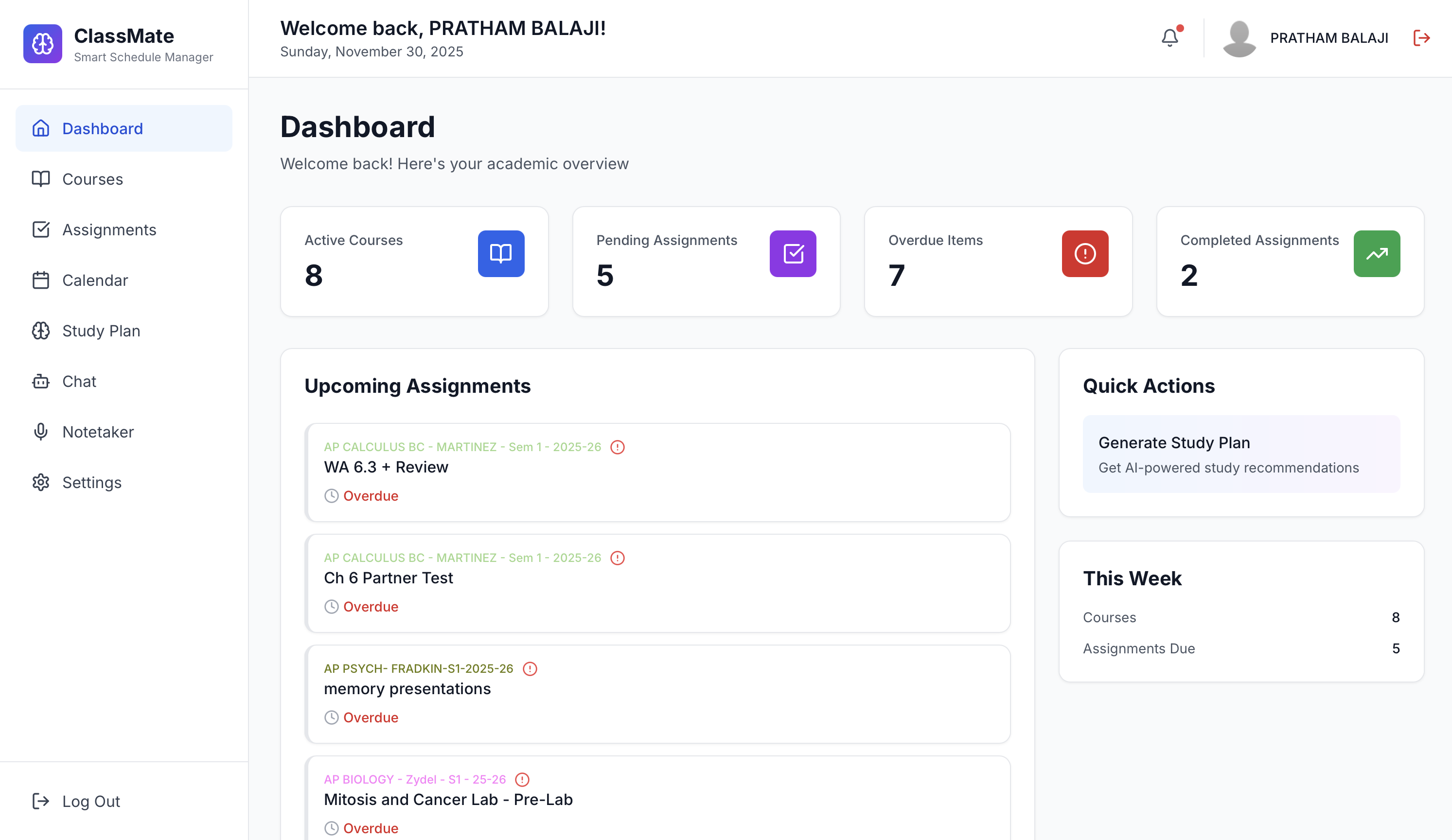Open the Chat sidebar item
The width and height of the screenshot is (1452, 840).
click(79, 382)
